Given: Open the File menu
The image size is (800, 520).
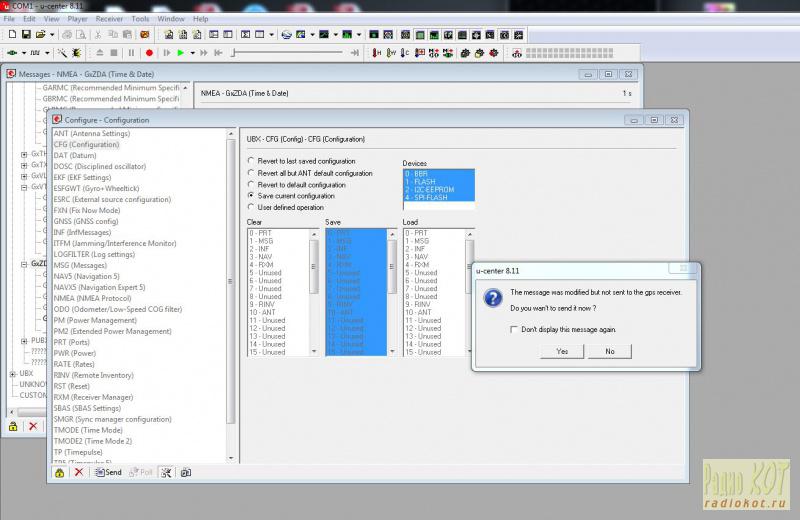Looking at the screenshot, I should (x=9, y=19).
